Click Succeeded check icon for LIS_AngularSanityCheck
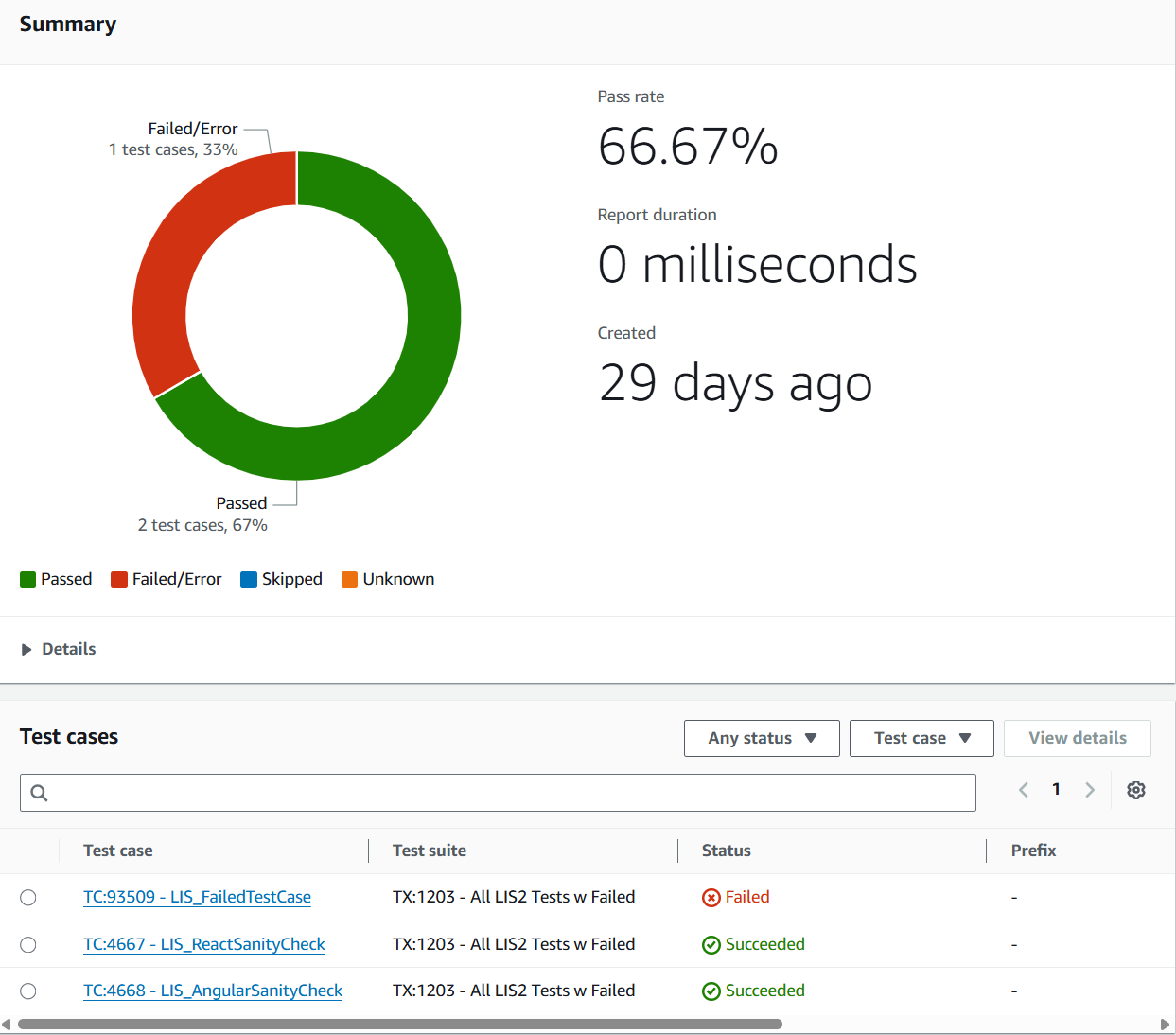 (711, 991)
